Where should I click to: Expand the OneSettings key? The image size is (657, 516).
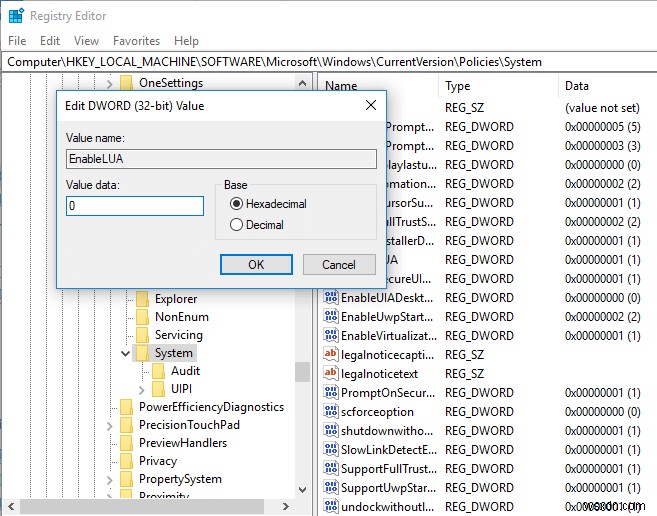[x=110, y=84]
